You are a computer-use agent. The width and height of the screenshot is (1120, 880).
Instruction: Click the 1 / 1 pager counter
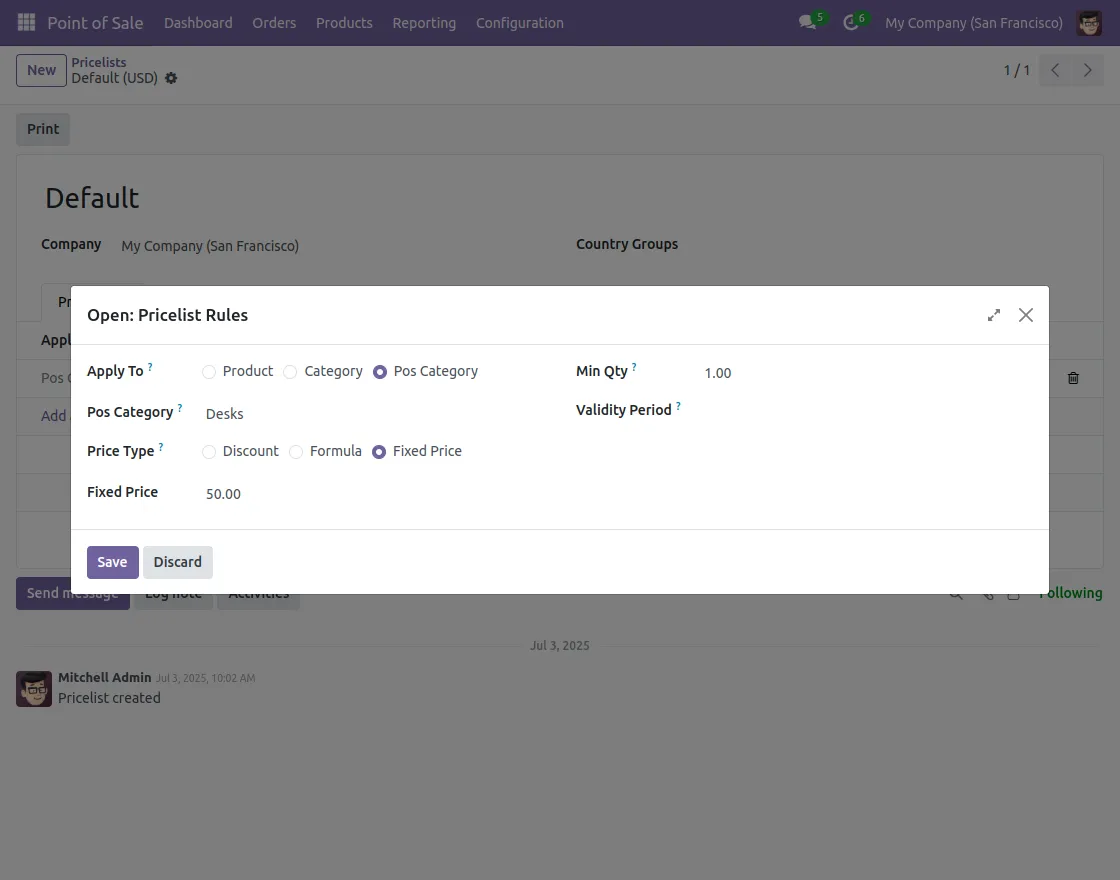pos(1016,70)
